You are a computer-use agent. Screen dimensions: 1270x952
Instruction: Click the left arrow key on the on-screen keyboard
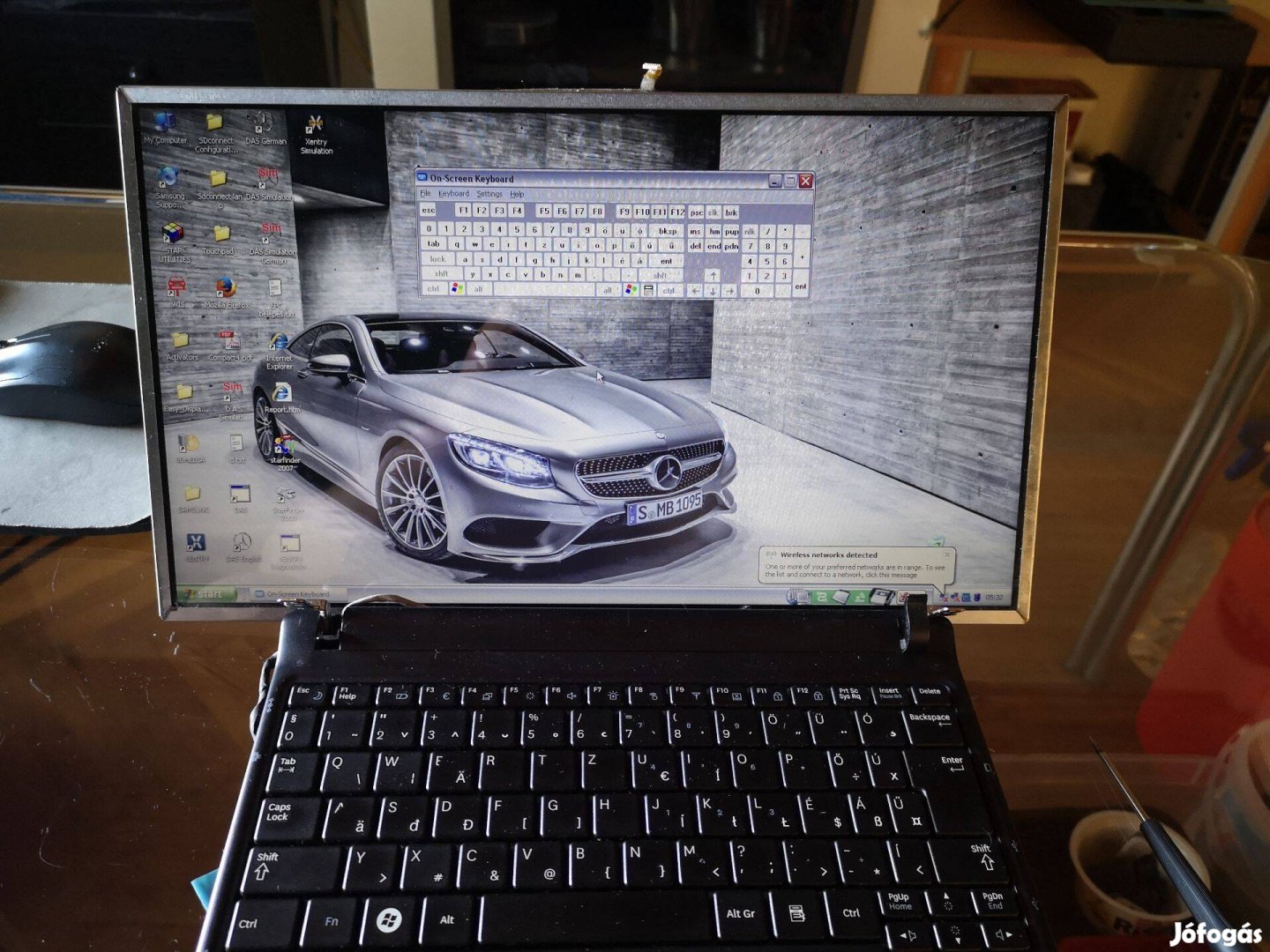pyautogui.click(x=696, y=291)
